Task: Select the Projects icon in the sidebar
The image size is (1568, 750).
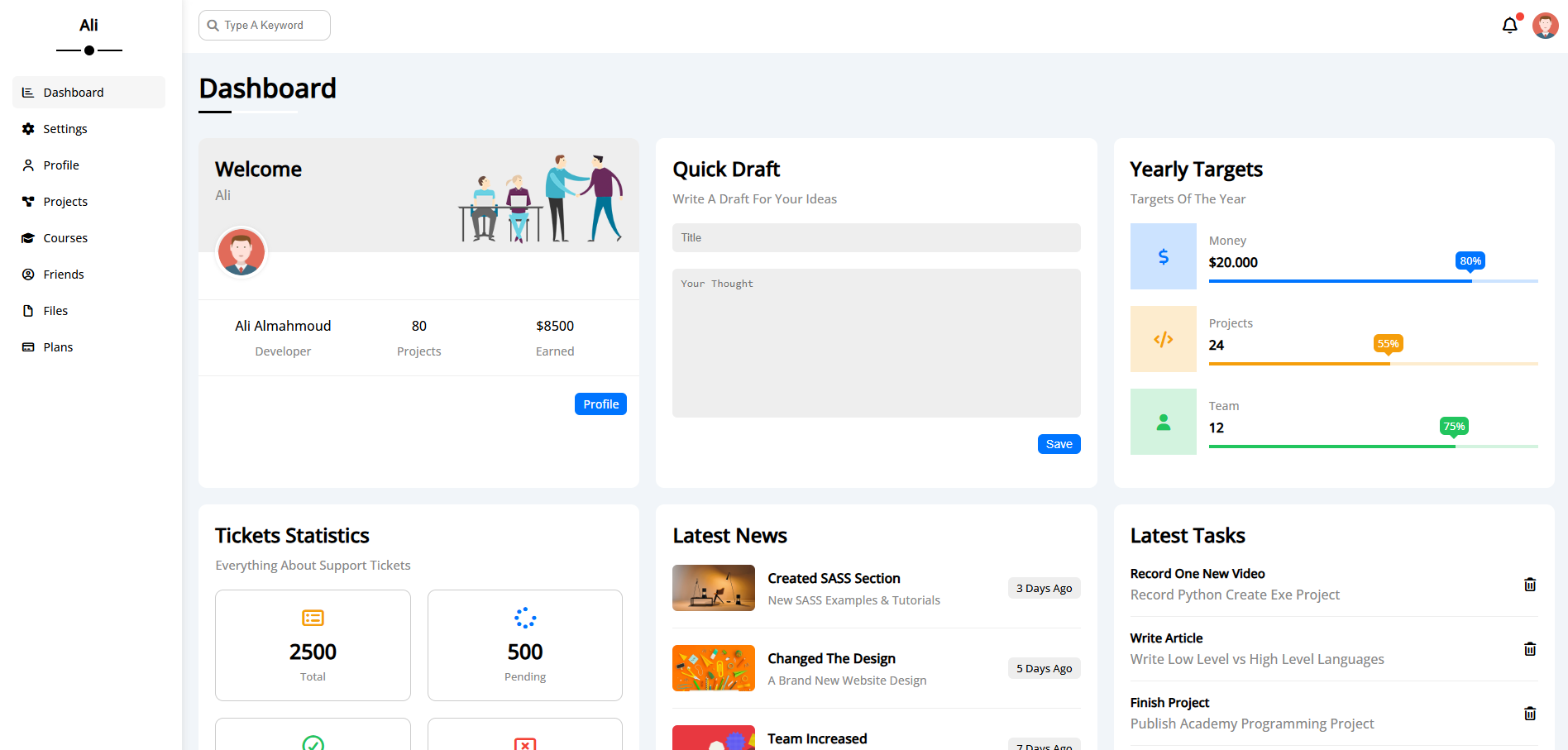Action: (27, 201)
